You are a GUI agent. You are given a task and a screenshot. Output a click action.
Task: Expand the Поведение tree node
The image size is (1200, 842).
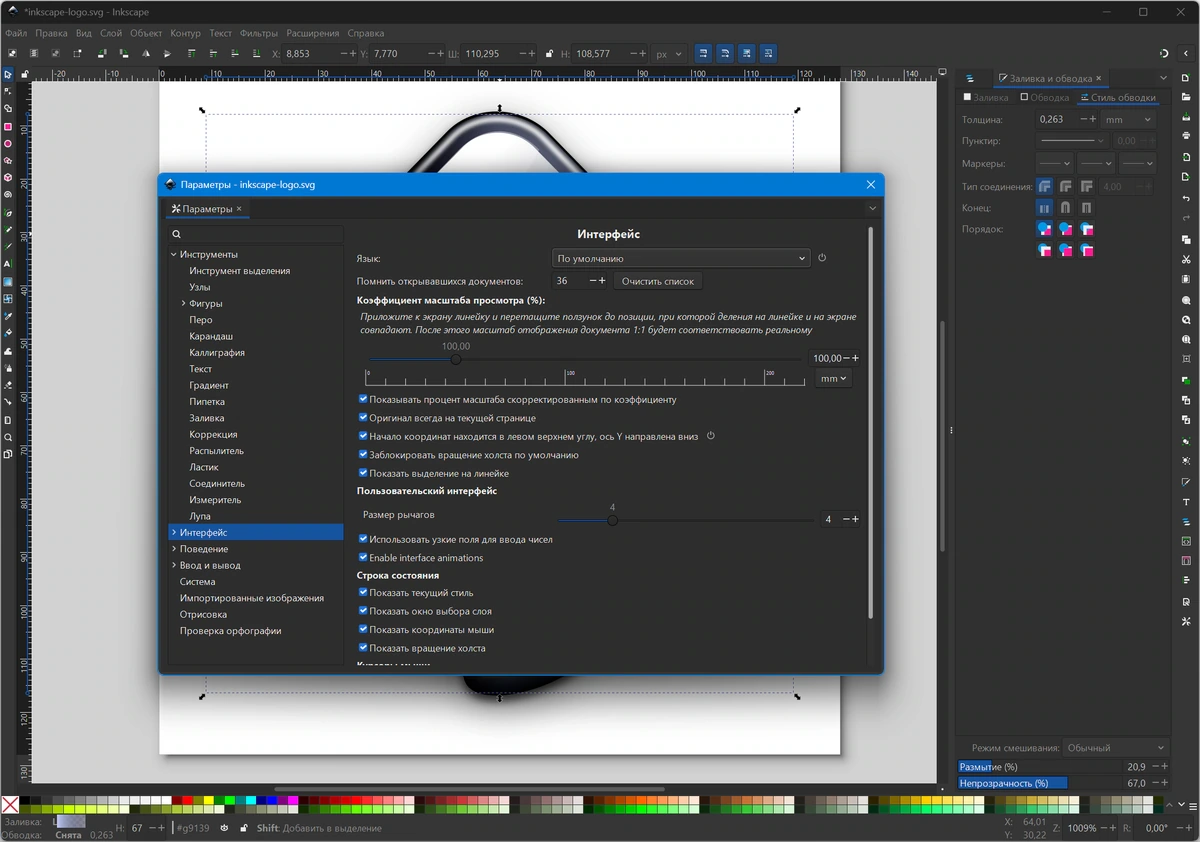tap(173, 549)
